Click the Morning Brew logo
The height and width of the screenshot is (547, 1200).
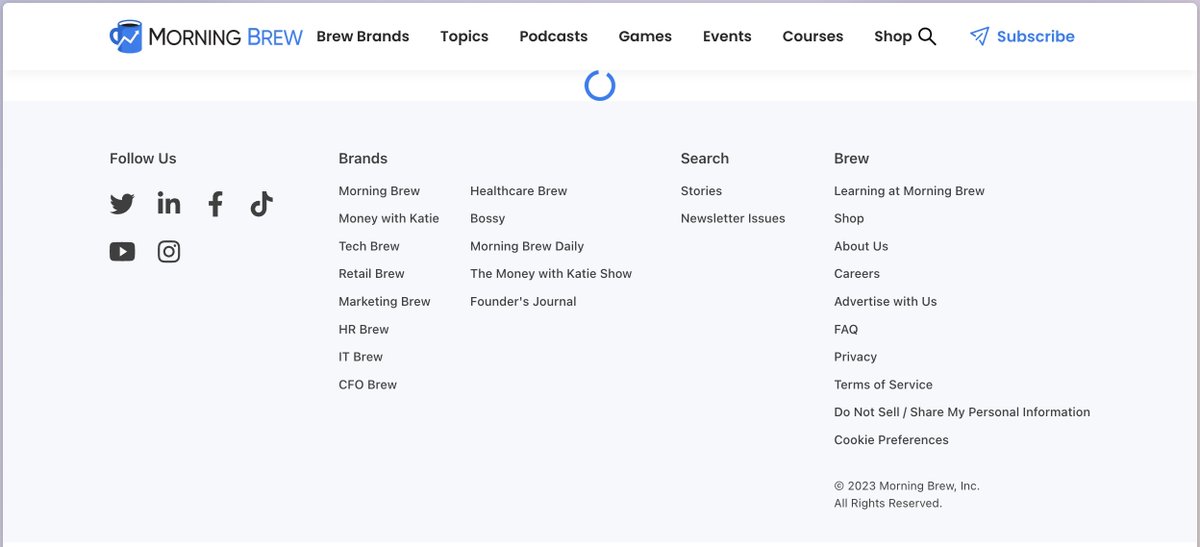pyautogui.click(x=206, y=36)
